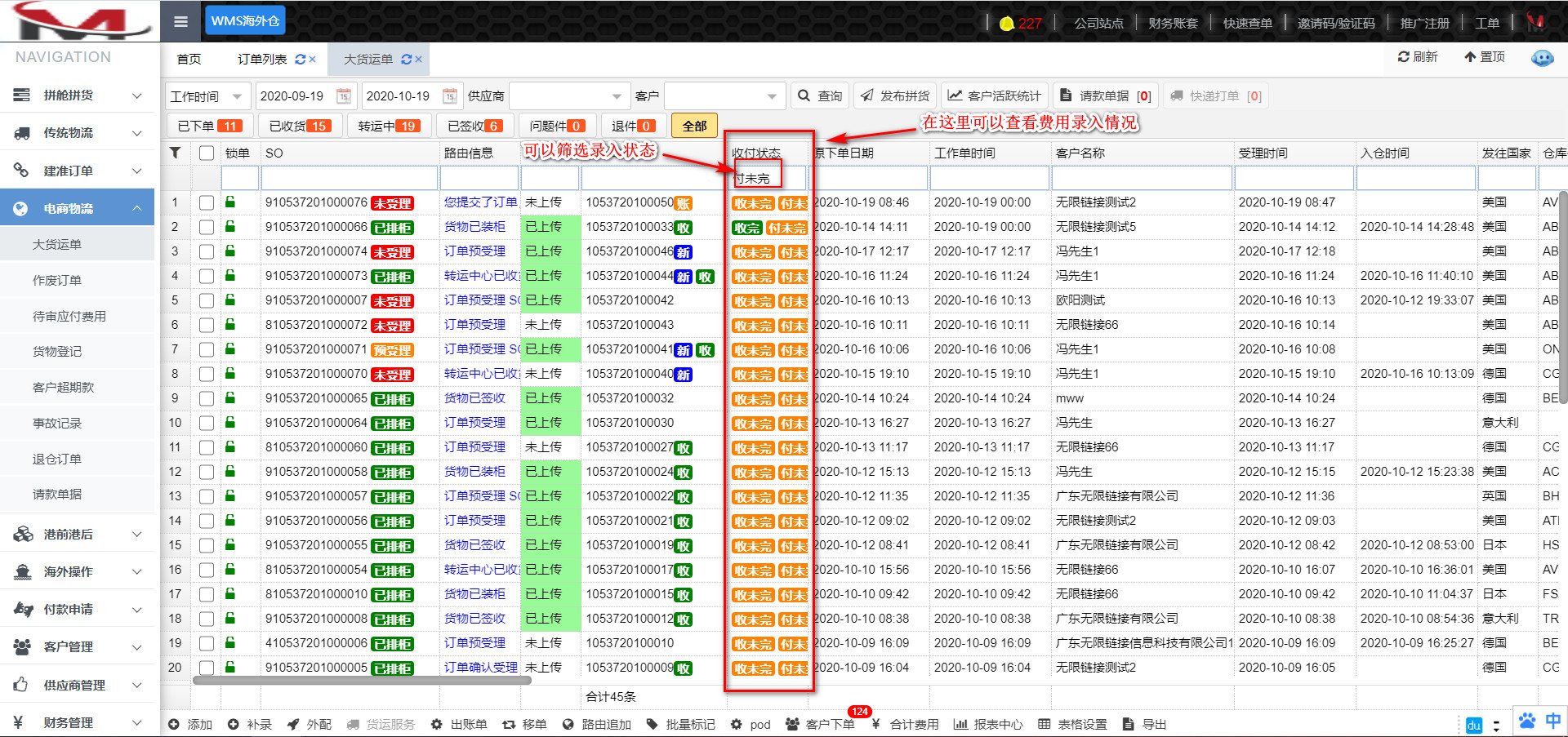This screenshot has height=737, width=1568.
Task: Click 导出 export in bottom toolbar
Action: point(1144,724)
